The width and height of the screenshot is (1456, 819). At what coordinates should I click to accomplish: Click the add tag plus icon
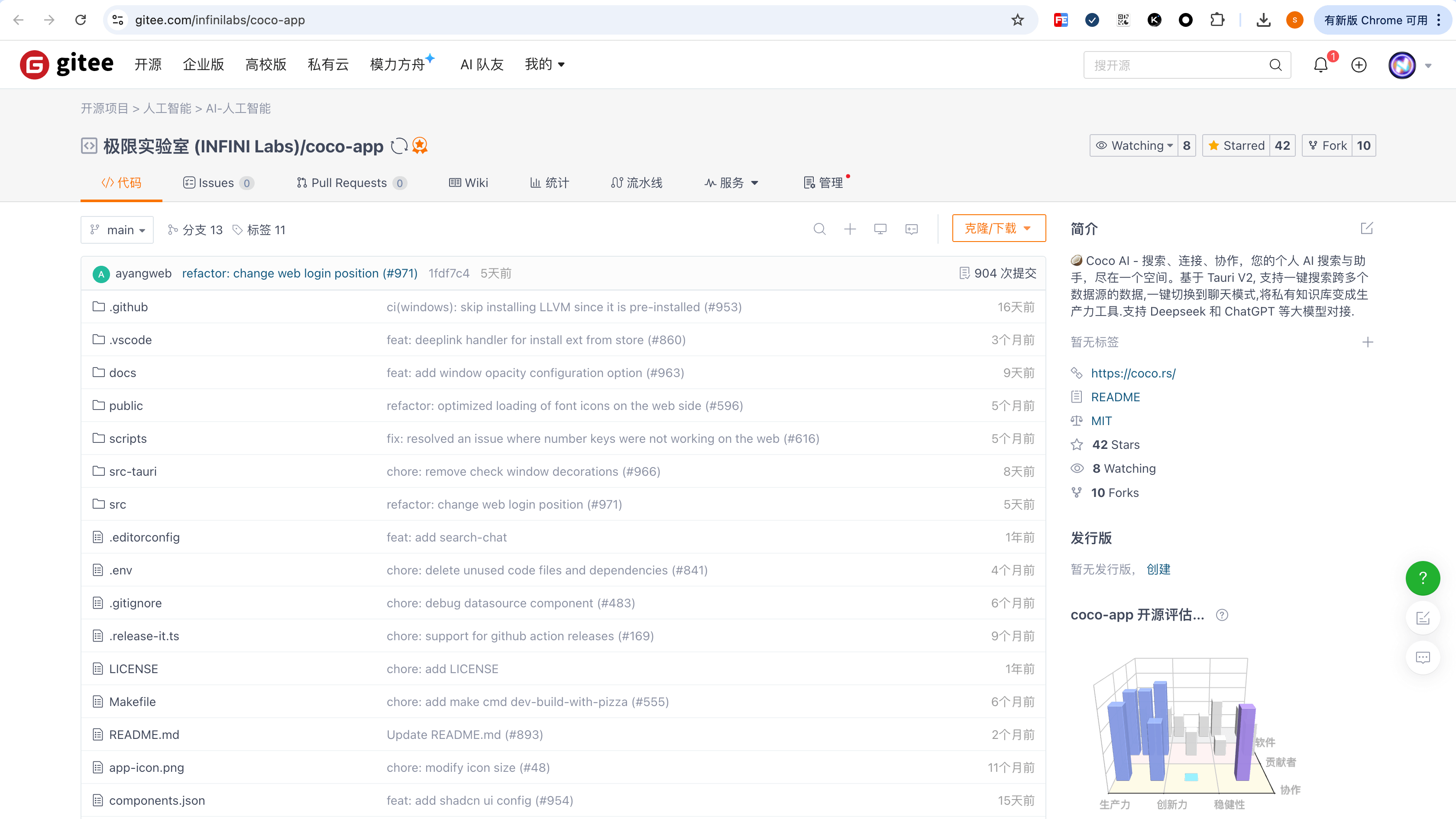1367,342
